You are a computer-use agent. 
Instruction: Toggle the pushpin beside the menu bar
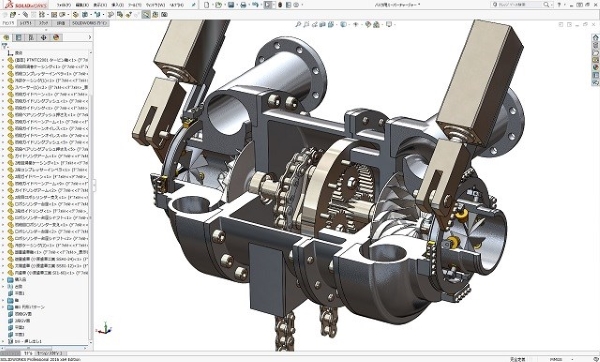pos(194,5)
